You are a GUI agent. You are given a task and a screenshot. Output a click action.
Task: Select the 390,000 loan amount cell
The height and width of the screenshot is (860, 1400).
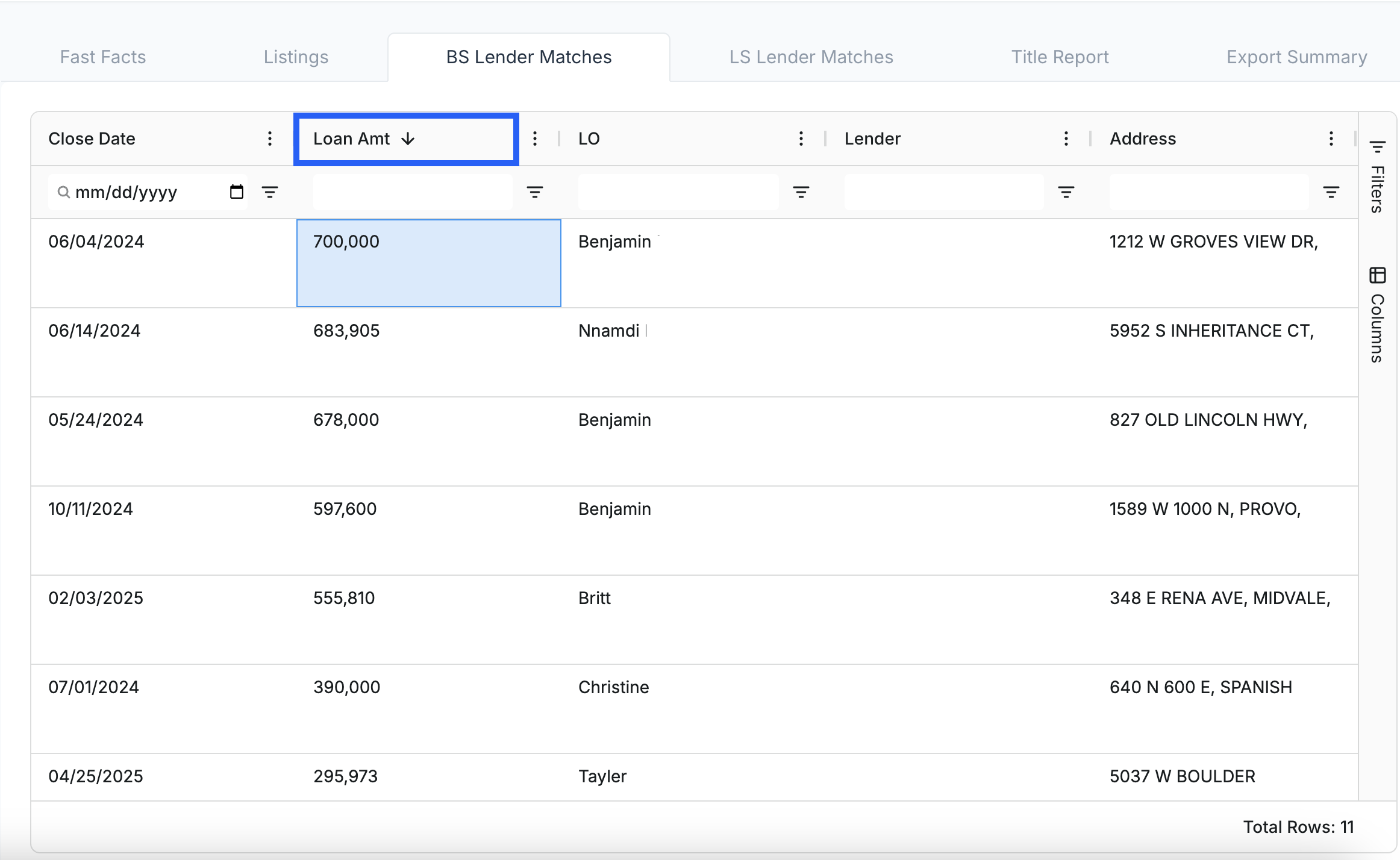[429, 709]
